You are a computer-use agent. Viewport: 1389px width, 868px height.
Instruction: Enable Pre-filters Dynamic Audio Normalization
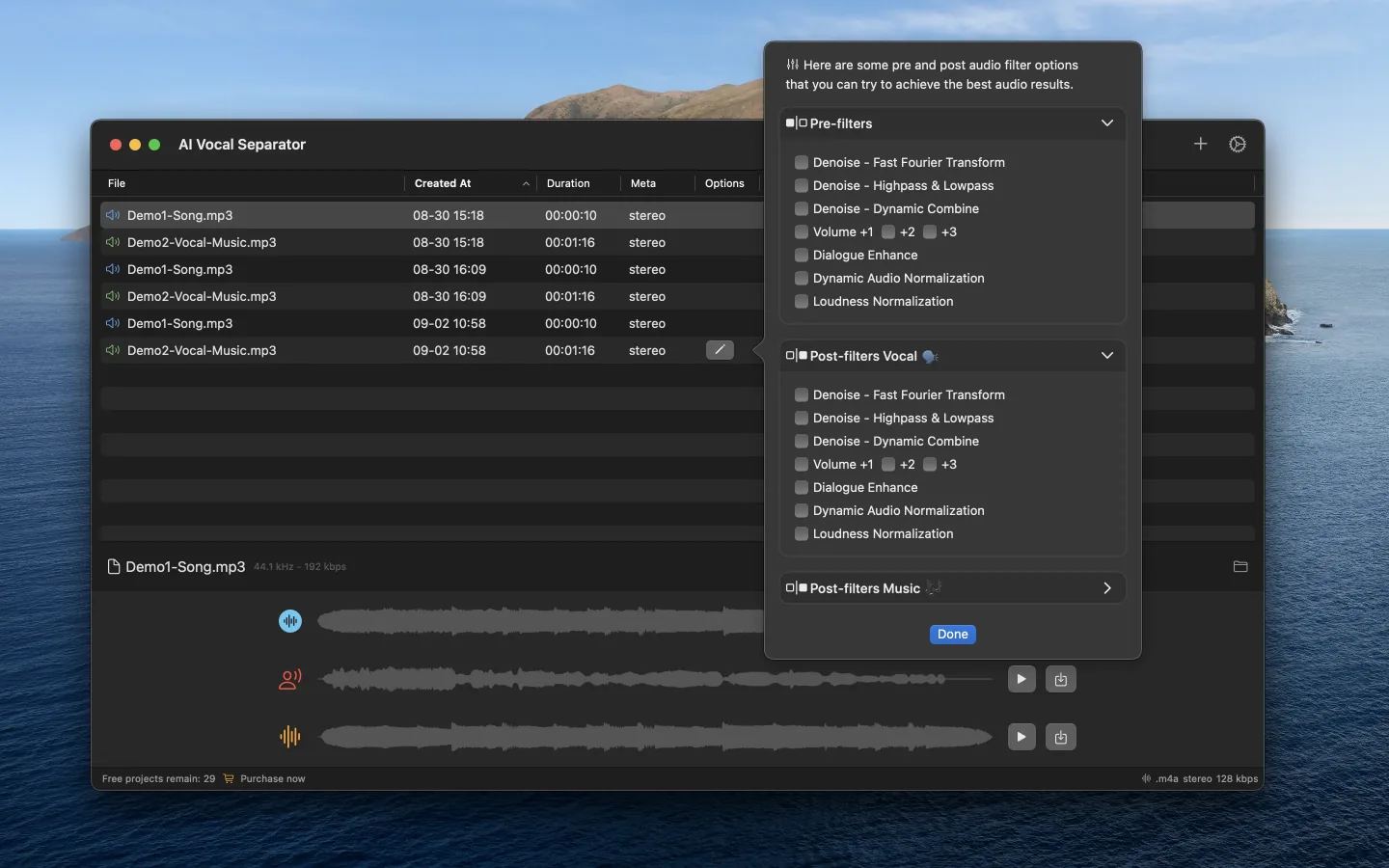tap(802, 278)
